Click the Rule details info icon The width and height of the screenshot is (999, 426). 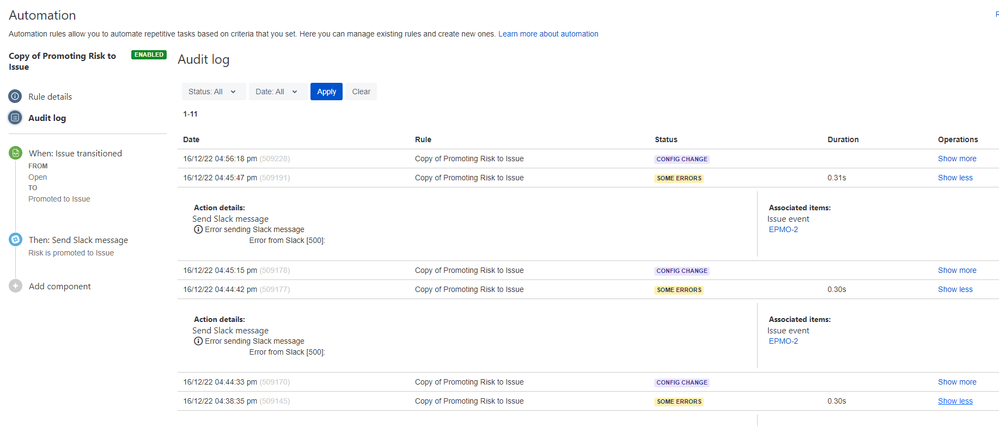15,97
